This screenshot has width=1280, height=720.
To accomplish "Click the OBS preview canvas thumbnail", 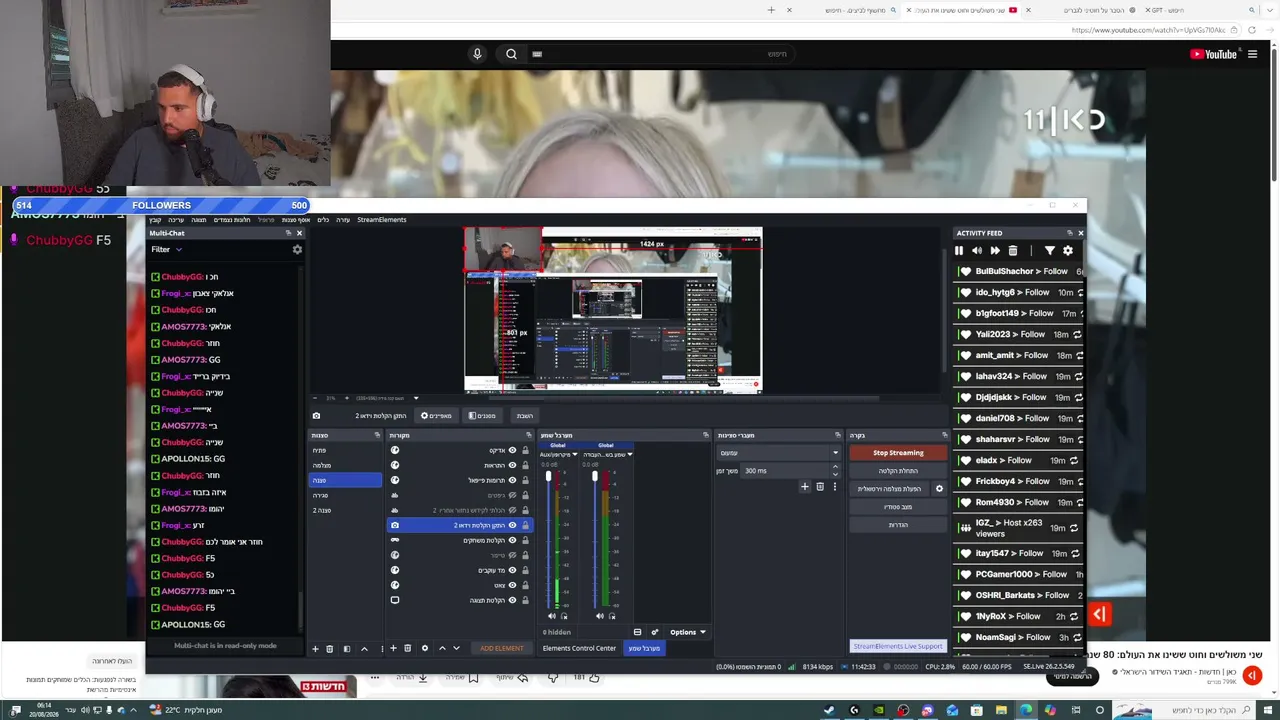I will pyautogui.click(x=613, y=310).
